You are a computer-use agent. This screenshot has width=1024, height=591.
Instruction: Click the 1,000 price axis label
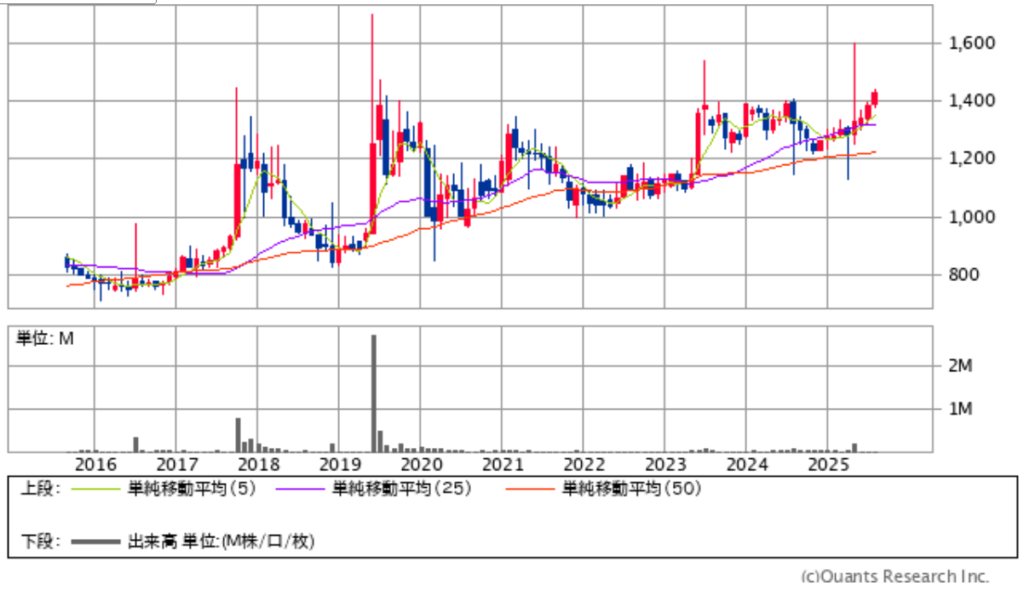point(972,217)
